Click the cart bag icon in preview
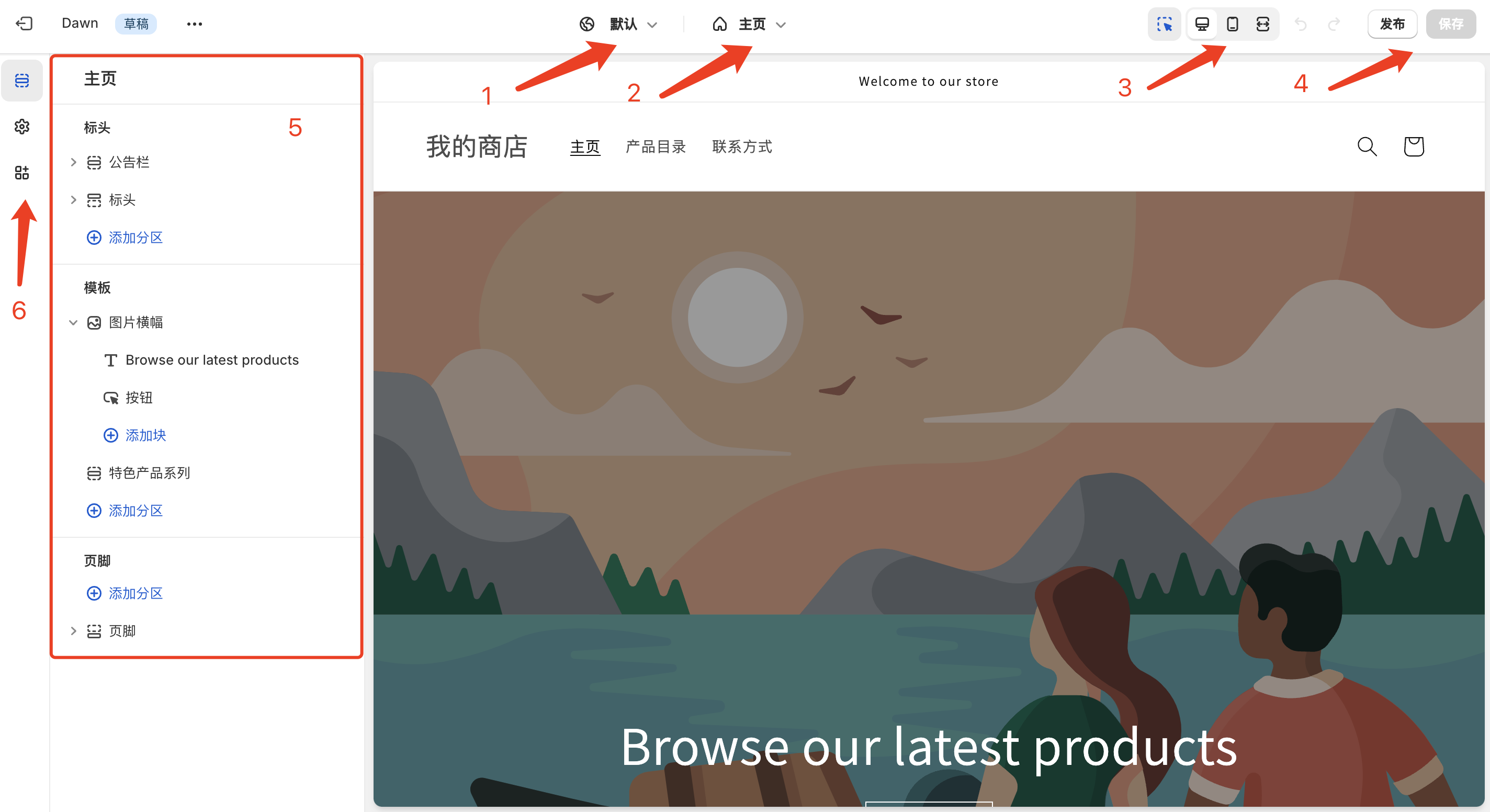Screen dimensions: 1490x812 pyautogui.click(x=1413, y=146)
